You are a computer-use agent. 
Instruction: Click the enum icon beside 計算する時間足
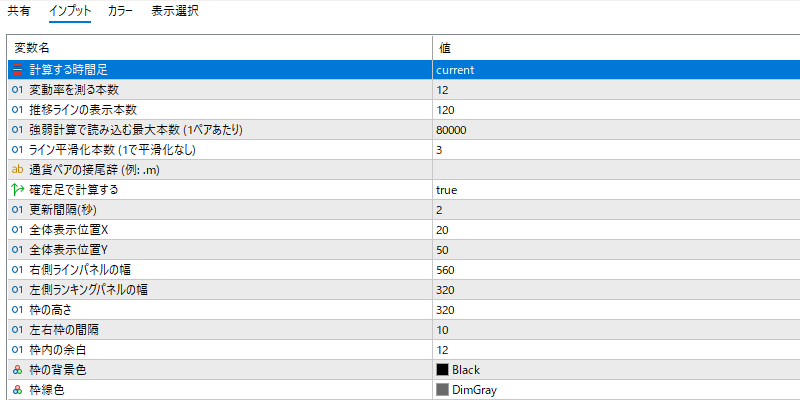click(x=18, y=70)
